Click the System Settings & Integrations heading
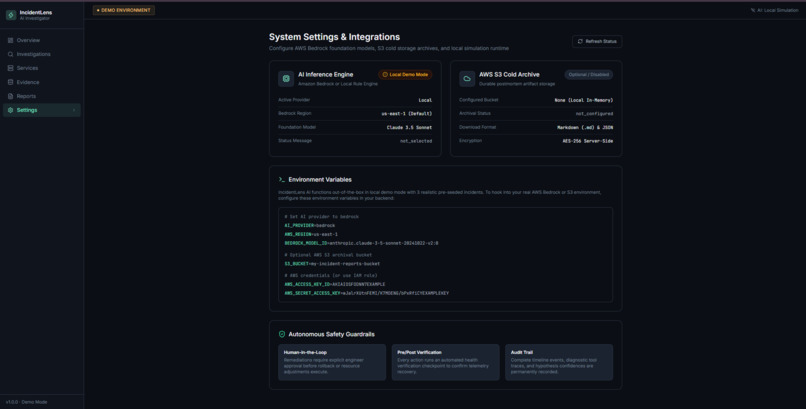The image size is (806, 409). [x=334, y=37]
